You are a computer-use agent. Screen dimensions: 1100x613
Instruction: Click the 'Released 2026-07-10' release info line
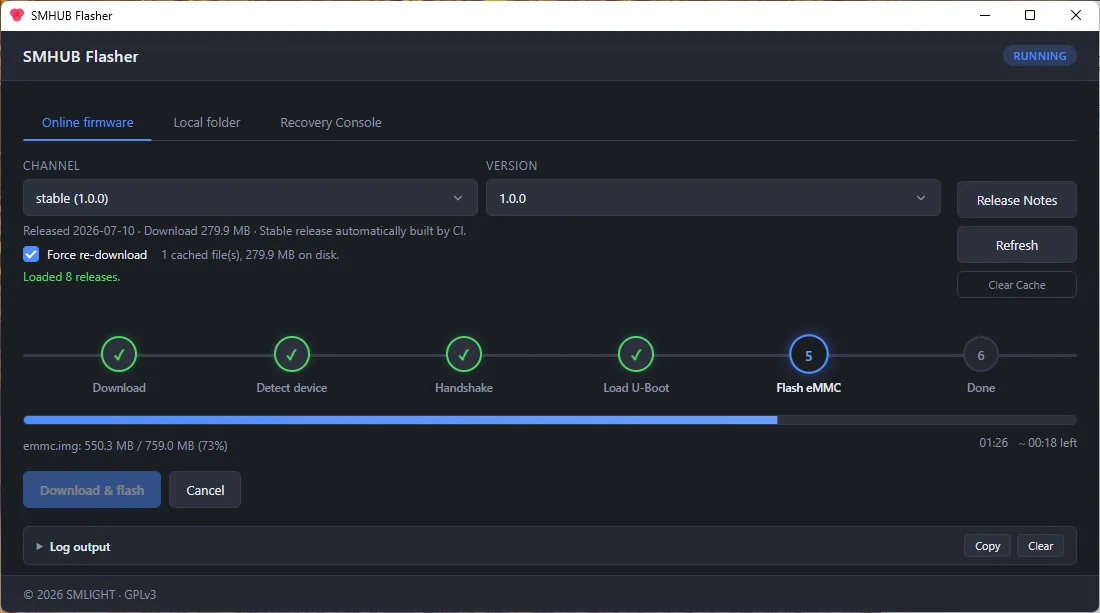point(244,231)
